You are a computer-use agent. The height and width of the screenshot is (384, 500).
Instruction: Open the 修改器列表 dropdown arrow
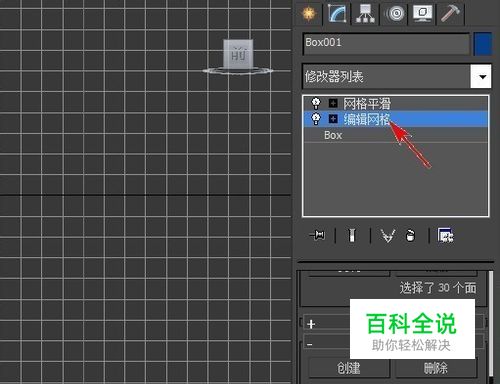click(x=481, y=77)
